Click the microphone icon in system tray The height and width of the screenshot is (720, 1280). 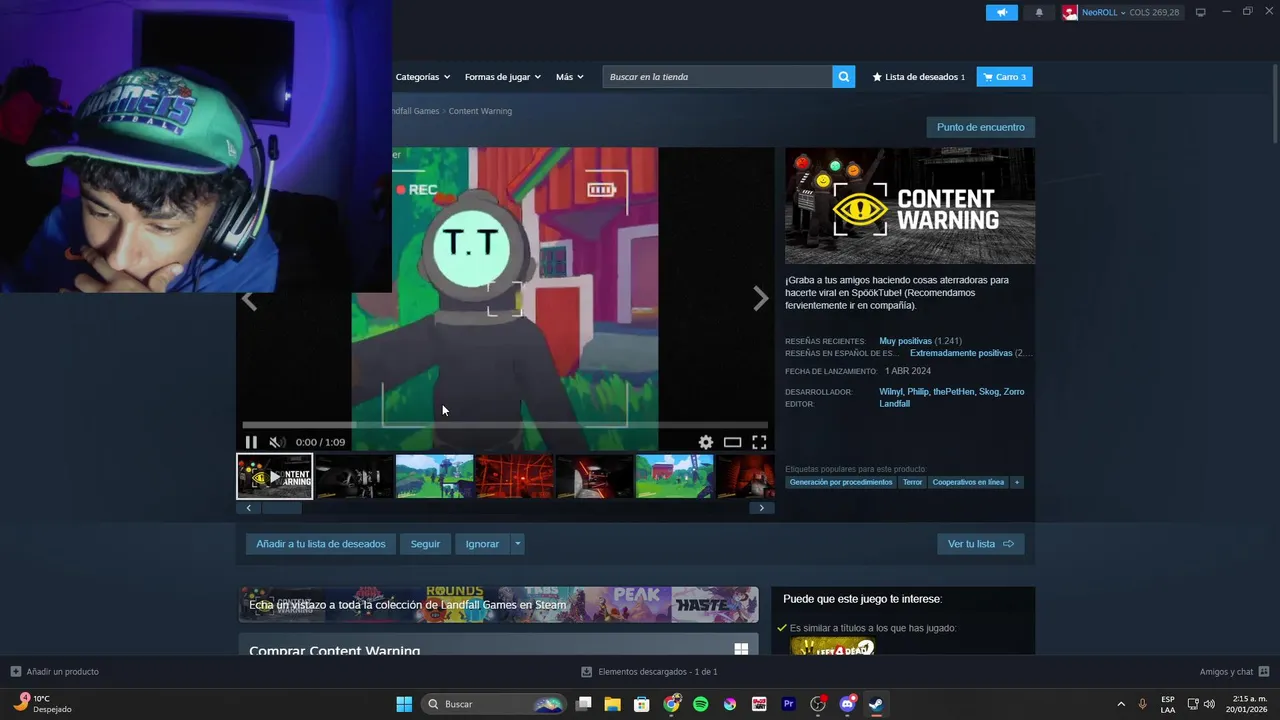pos(1142,704)
